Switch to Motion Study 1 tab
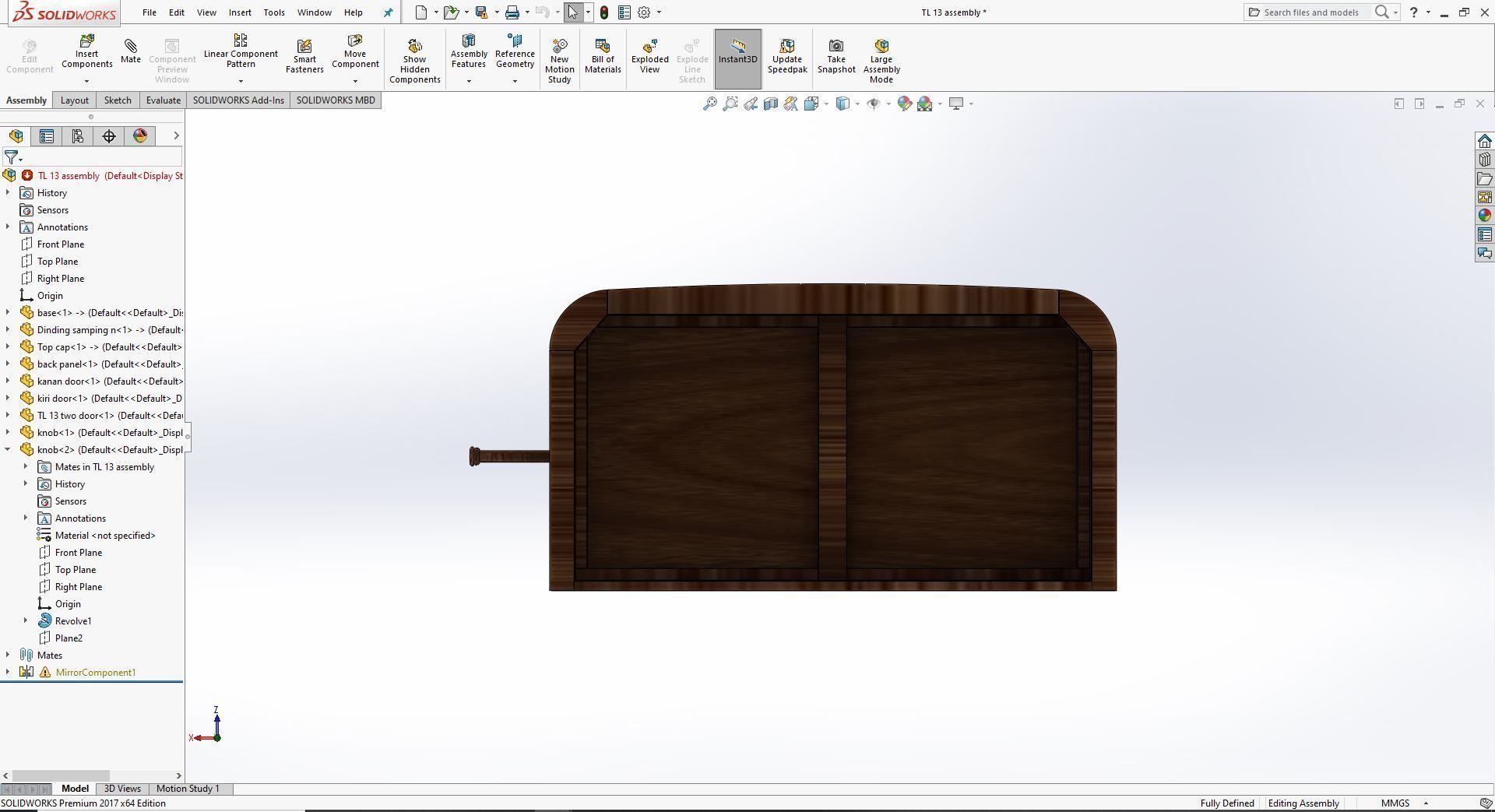 [188, 789]
